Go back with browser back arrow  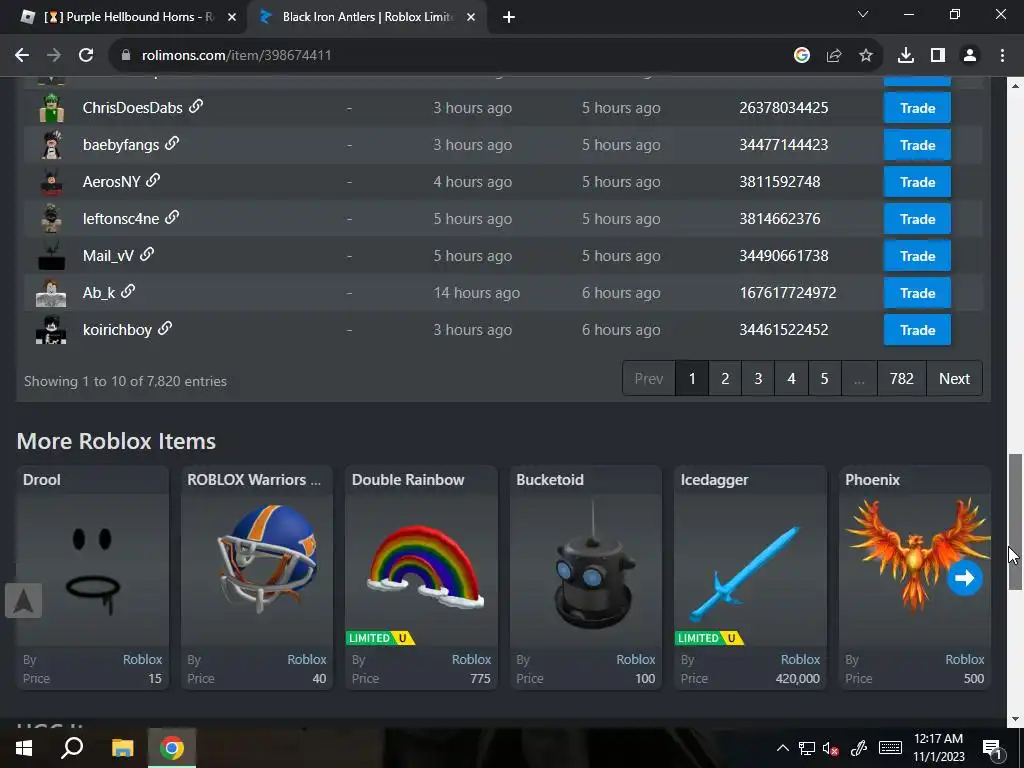[22, 56]
